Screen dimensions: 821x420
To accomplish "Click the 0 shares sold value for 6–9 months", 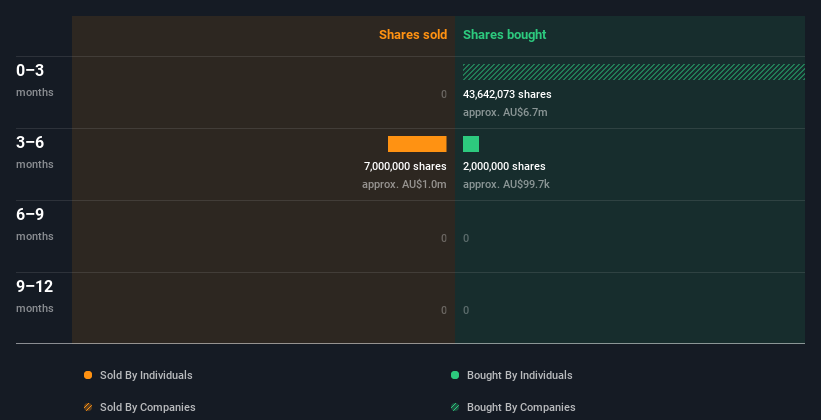I will [444, 238].
